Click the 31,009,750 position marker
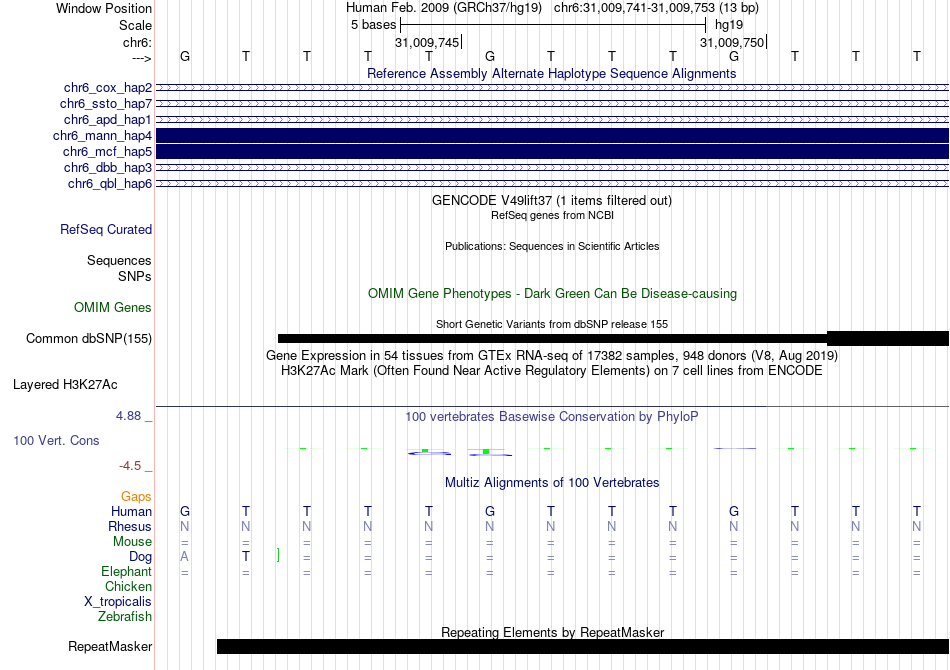This screenshot has width=950, height=670. pyautogui.click(x=732, y=42)
